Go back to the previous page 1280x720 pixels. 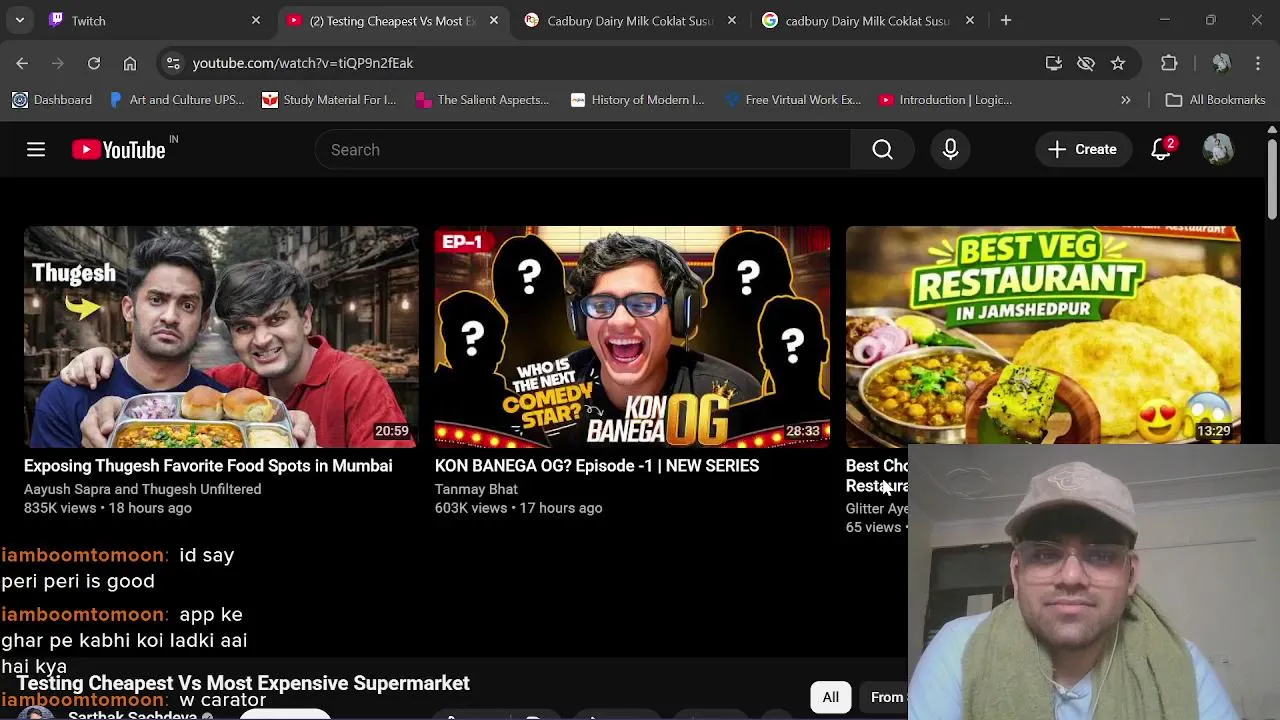click(22, 63)
